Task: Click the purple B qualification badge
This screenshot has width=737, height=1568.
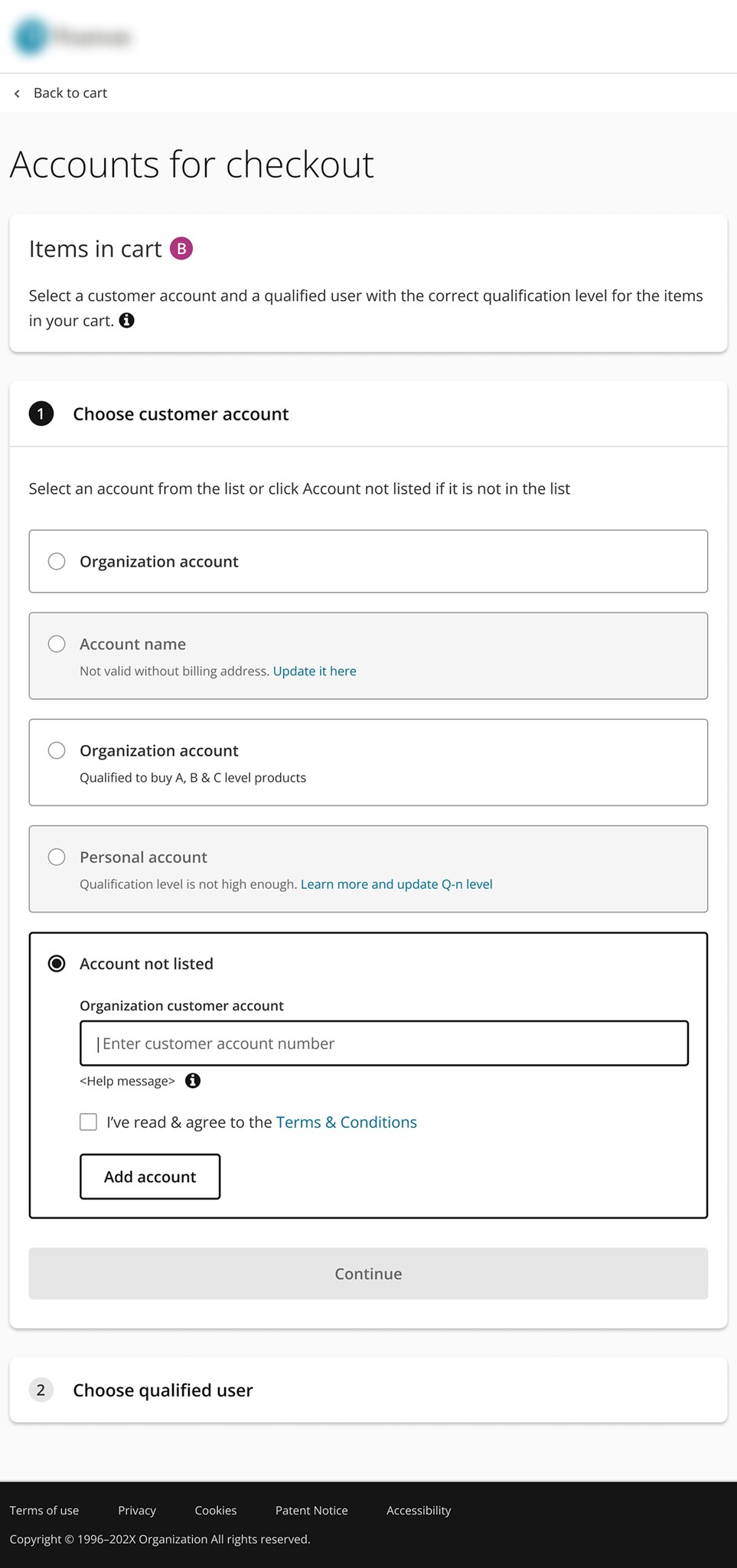Action: pyautogui.click(x=181, y=249)
